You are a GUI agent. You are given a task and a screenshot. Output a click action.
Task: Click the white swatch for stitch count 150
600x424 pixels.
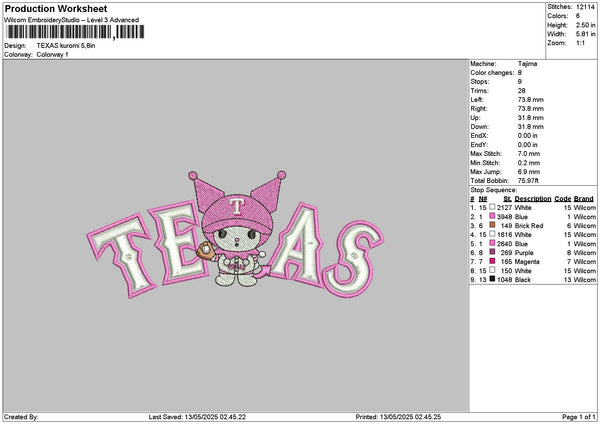pyautogui.click(x=492, y=270)
